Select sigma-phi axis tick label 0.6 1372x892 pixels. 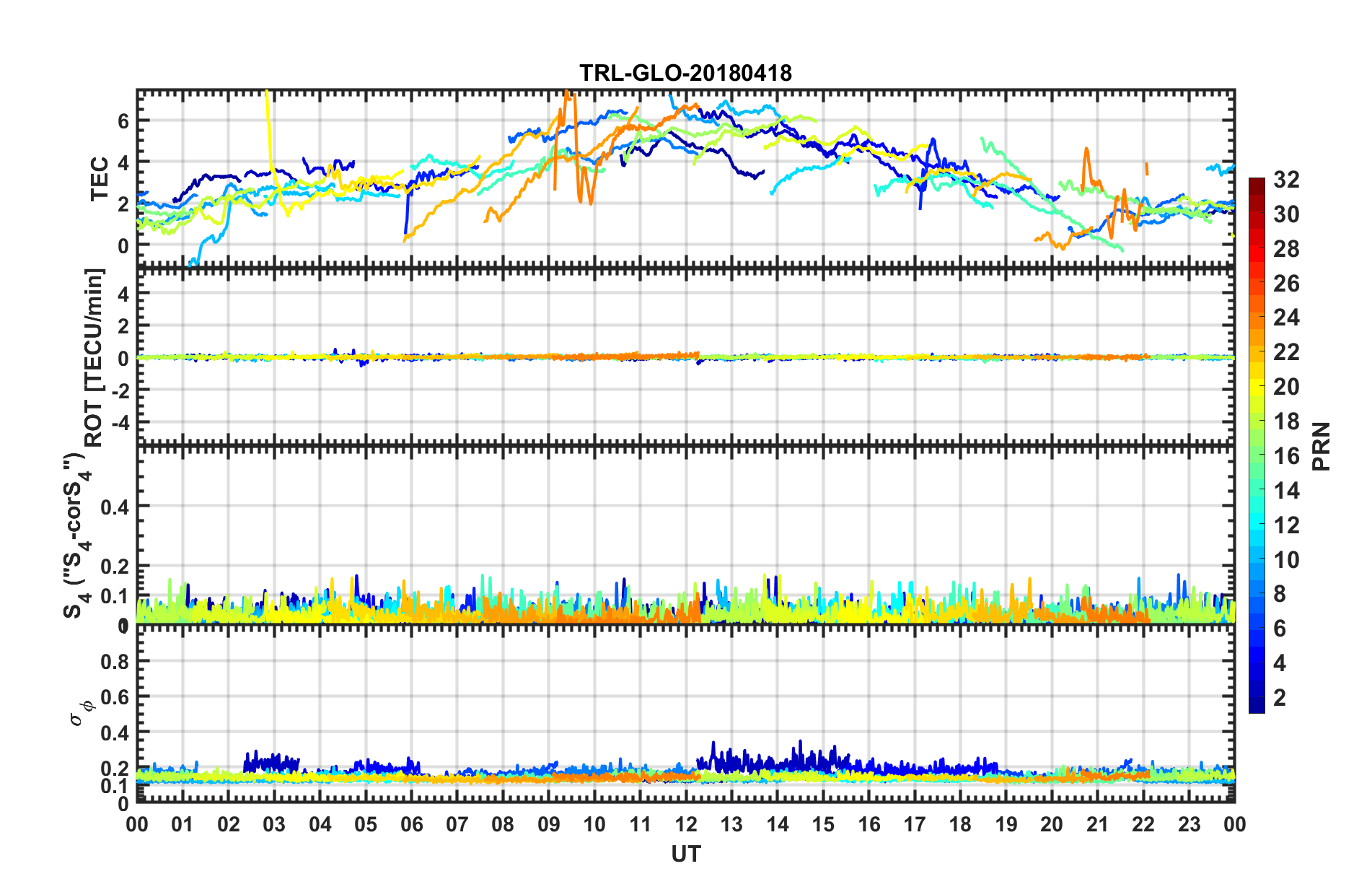(114, 697)
